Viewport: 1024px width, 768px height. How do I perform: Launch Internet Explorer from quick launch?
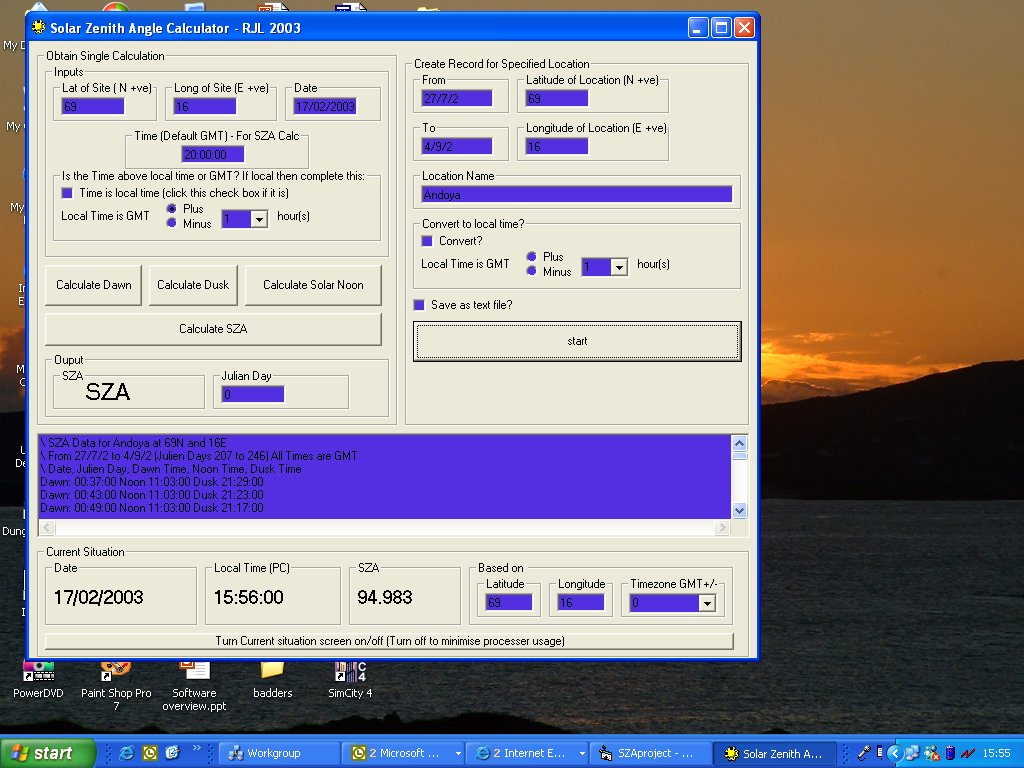pyautogui.click(x=127, y=753)
